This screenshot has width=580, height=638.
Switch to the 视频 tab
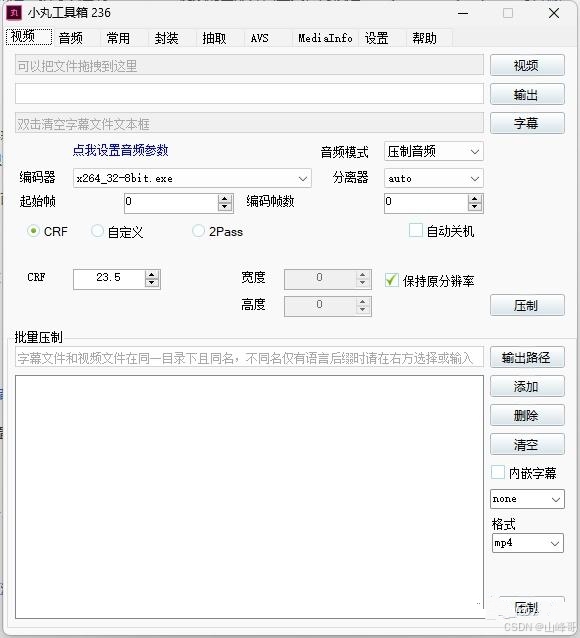[x=28, y=37]
